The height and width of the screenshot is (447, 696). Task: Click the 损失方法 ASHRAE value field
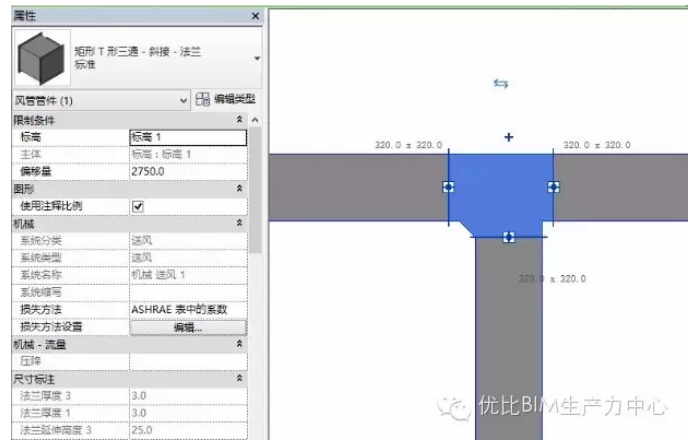click(187, 310)
